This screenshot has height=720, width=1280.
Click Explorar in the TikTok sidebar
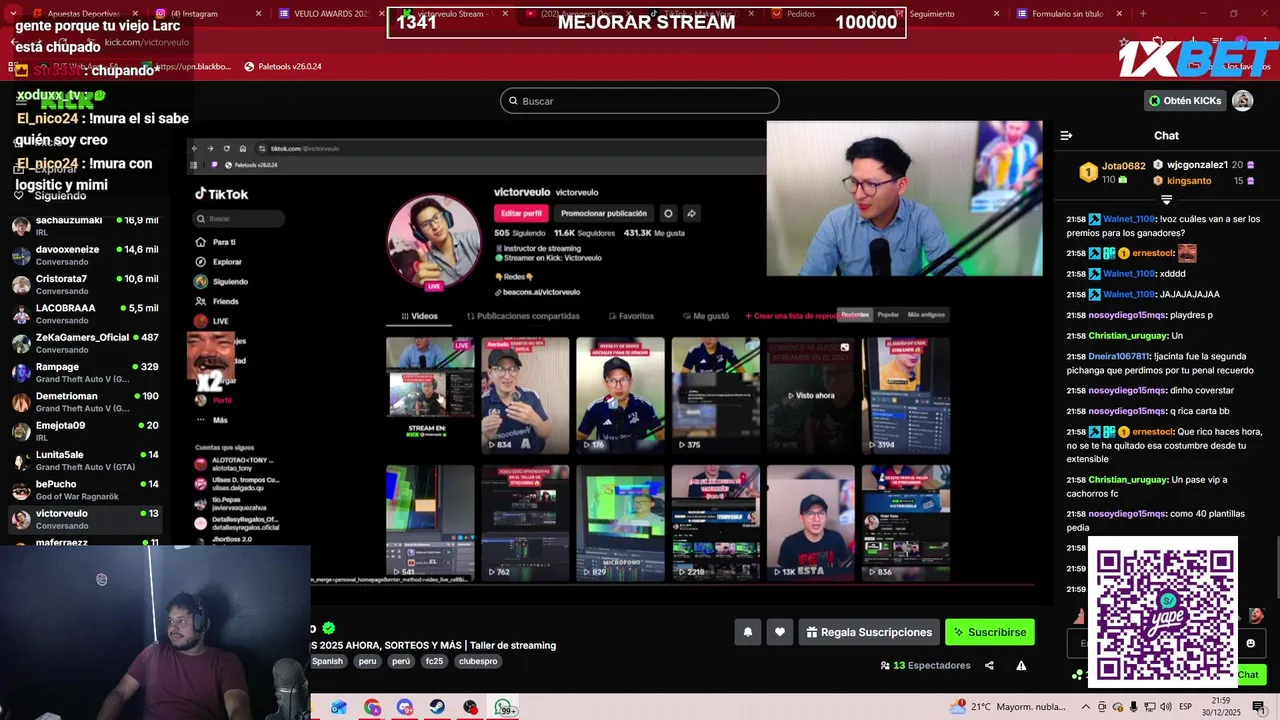[220, 262]
